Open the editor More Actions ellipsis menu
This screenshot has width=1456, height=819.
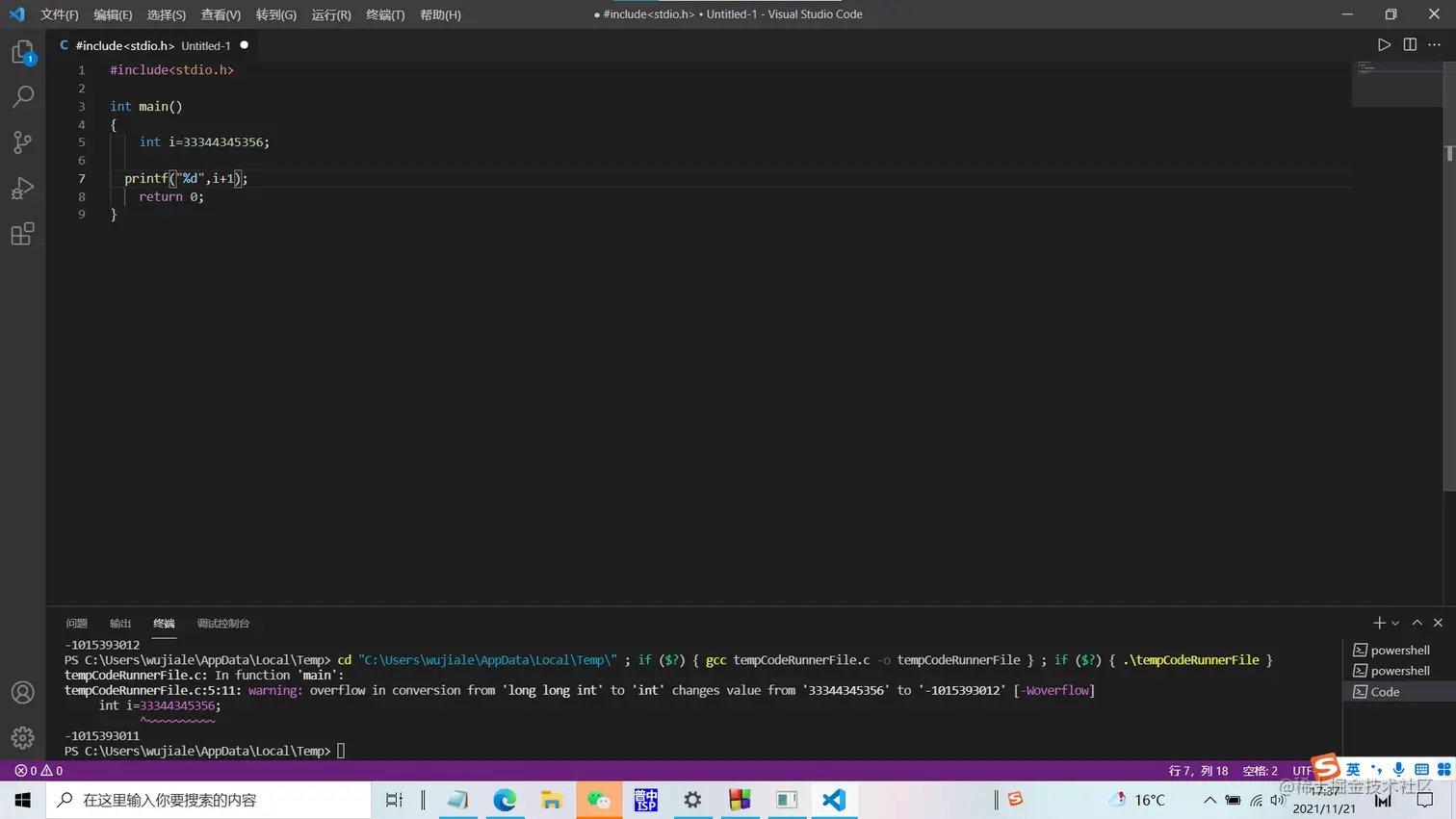1434,45
